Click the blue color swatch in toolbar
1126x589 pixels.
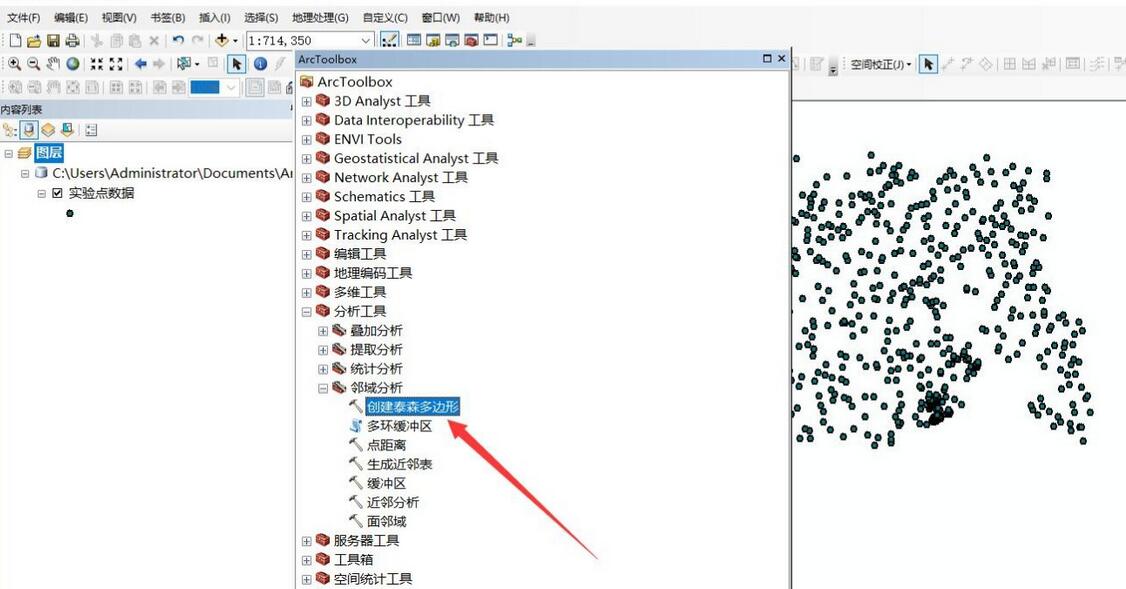[x=205, y=88]
